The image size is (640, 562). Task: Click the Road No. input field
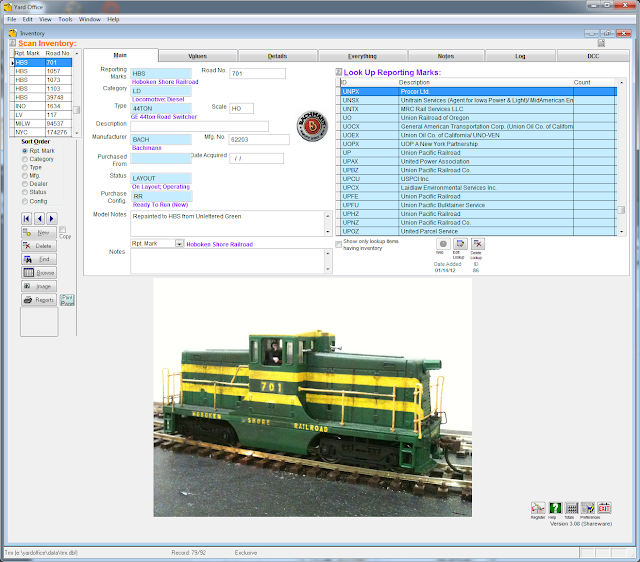[257, 73]
